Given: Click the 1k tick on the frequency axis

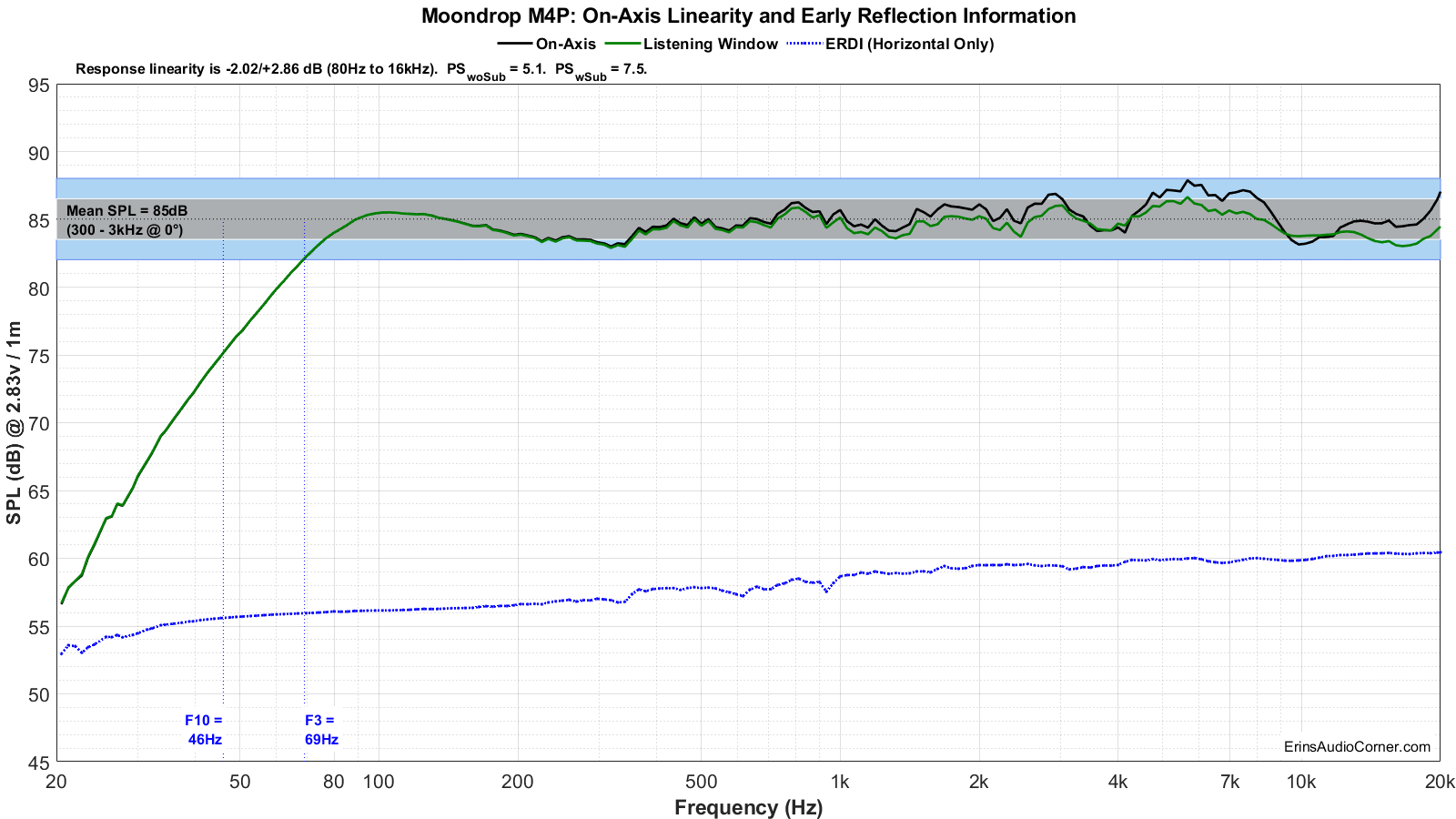Looking at the screenshot, I should pyautogui.click(x=839, y=782).
